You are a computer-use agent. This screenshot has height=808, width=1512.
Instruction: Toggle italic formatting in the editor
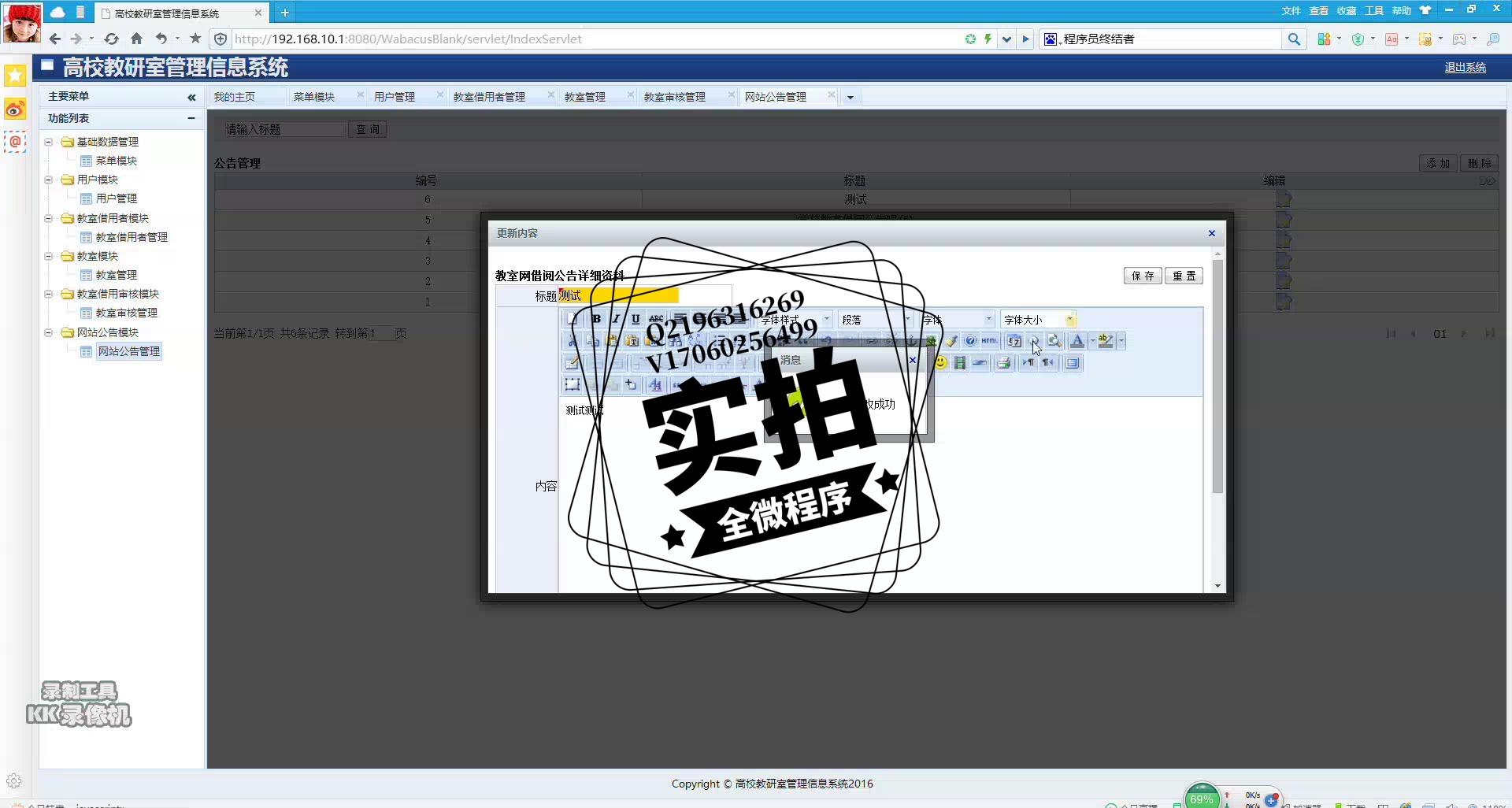tap(616, 319)
